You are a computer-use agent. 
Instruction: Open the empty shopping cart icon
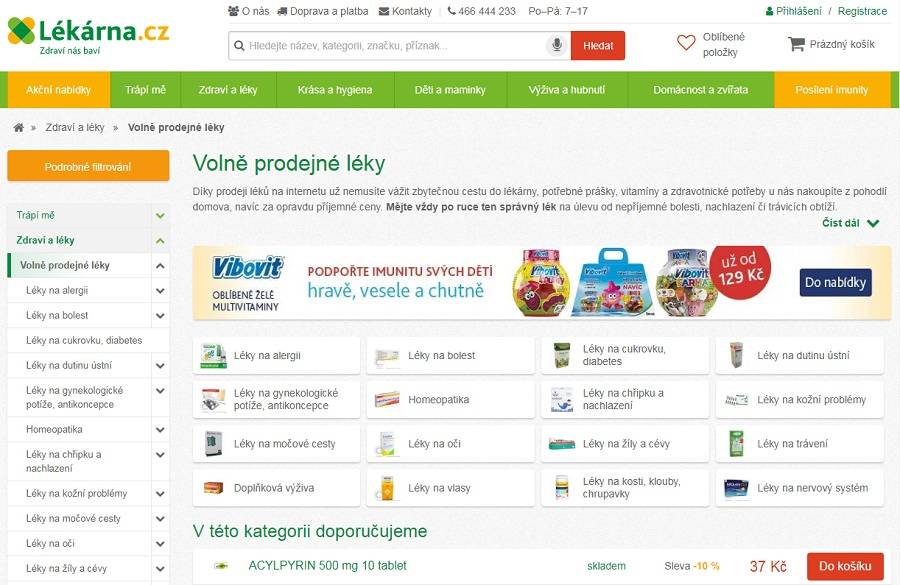[796, 44]
